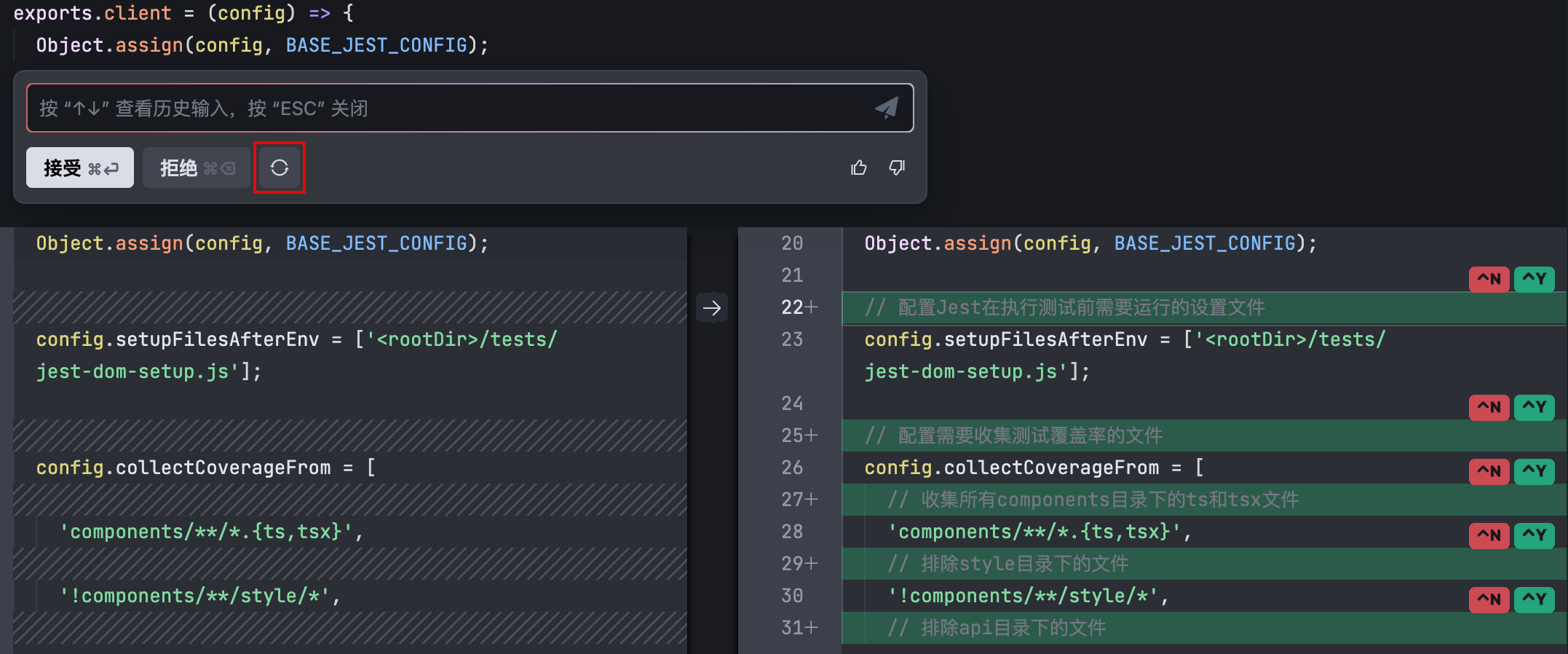1568x654 pixels.
Task: Click red ^N on the components ts,tsx line
Action: (1489, 535)
